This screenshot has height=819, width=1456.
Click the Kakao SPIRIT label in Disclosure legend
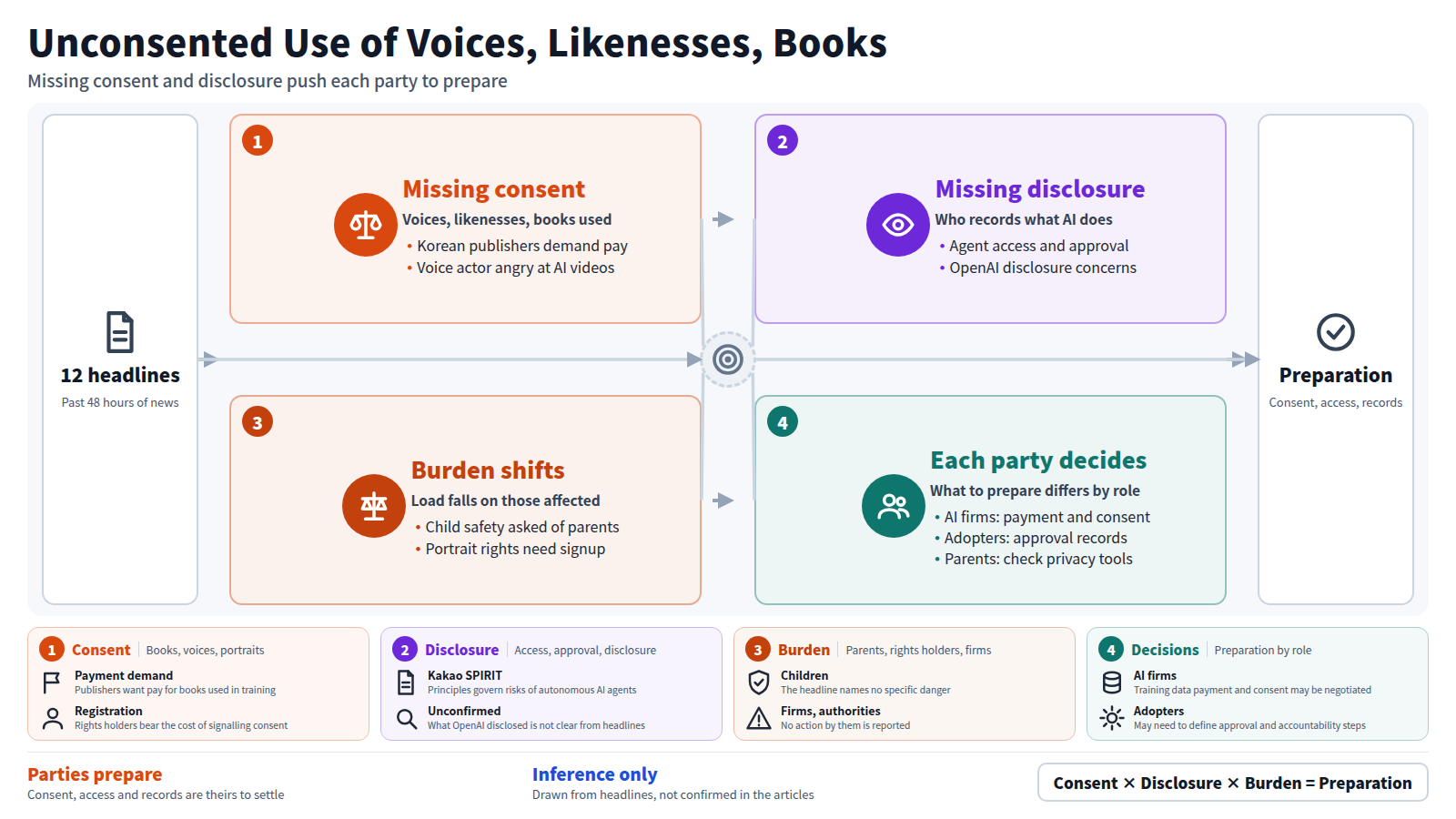[465, 675]
